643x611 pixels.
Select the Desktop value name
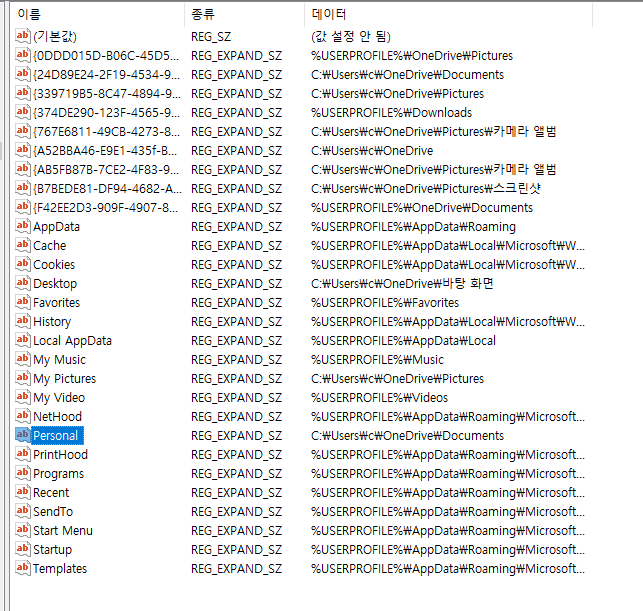(55, 284)
